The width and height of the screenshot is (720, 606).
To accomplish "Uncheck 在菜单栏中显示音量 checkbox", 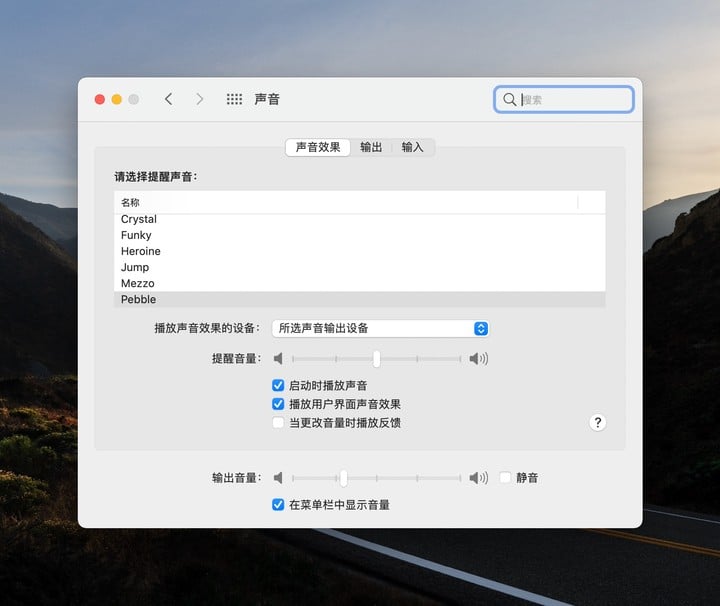I will 278,505.
